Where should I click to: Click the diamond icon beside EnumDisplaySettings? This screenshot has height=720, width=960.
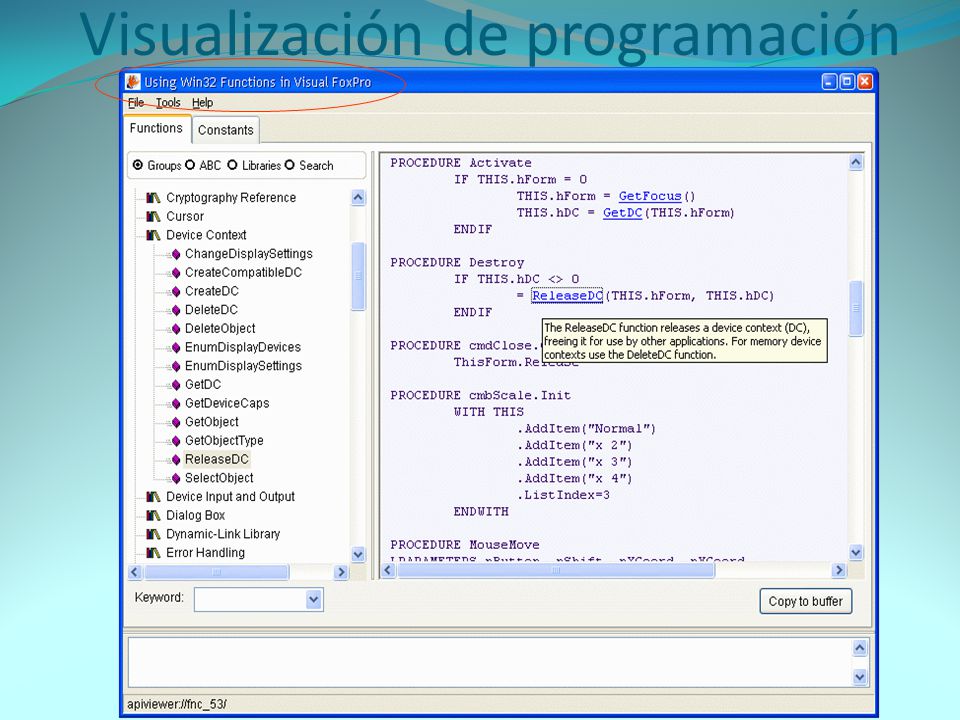click(x=176, y=366)
